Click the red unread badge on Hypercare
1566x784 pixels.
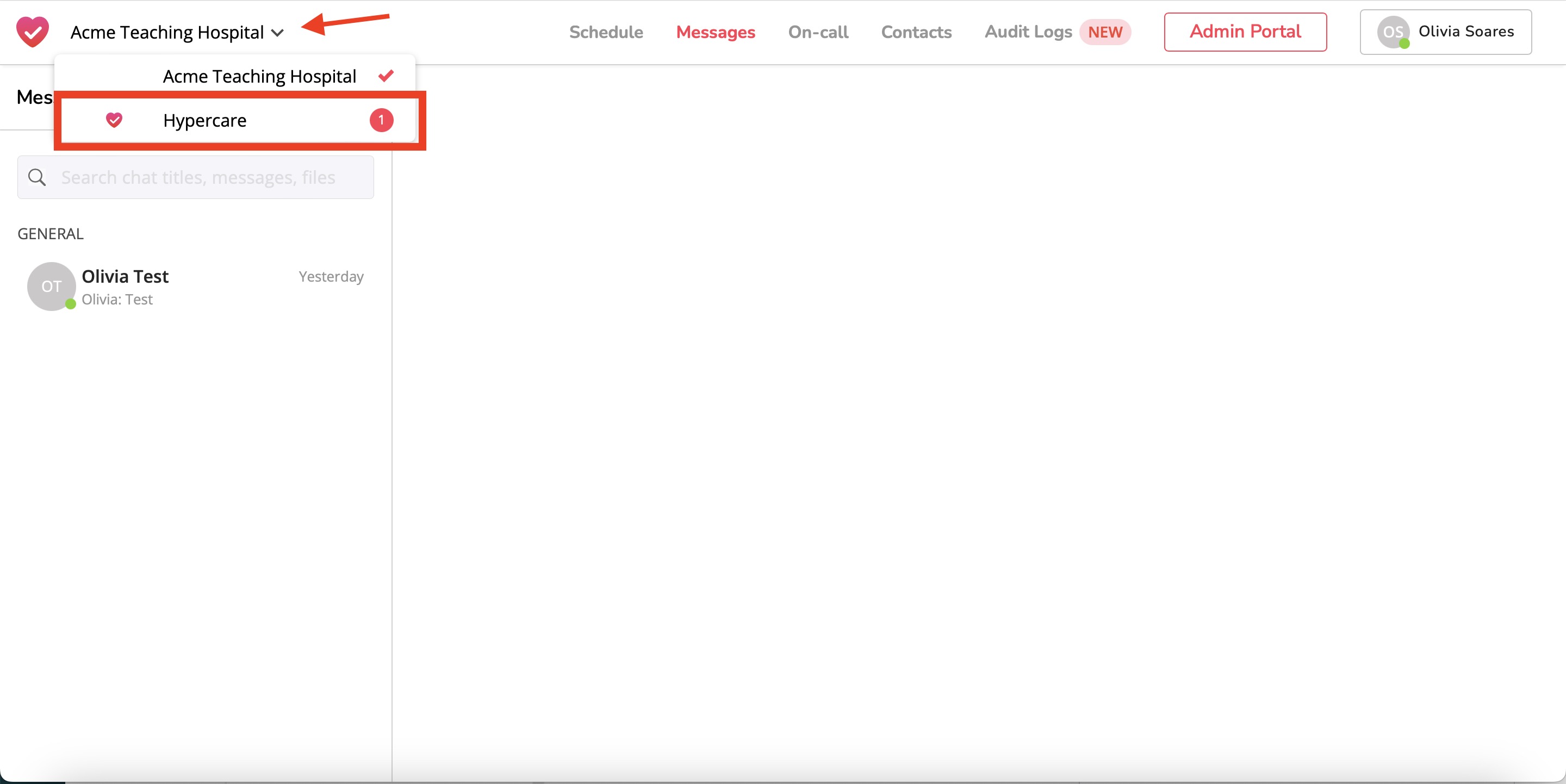pos(381,120)
